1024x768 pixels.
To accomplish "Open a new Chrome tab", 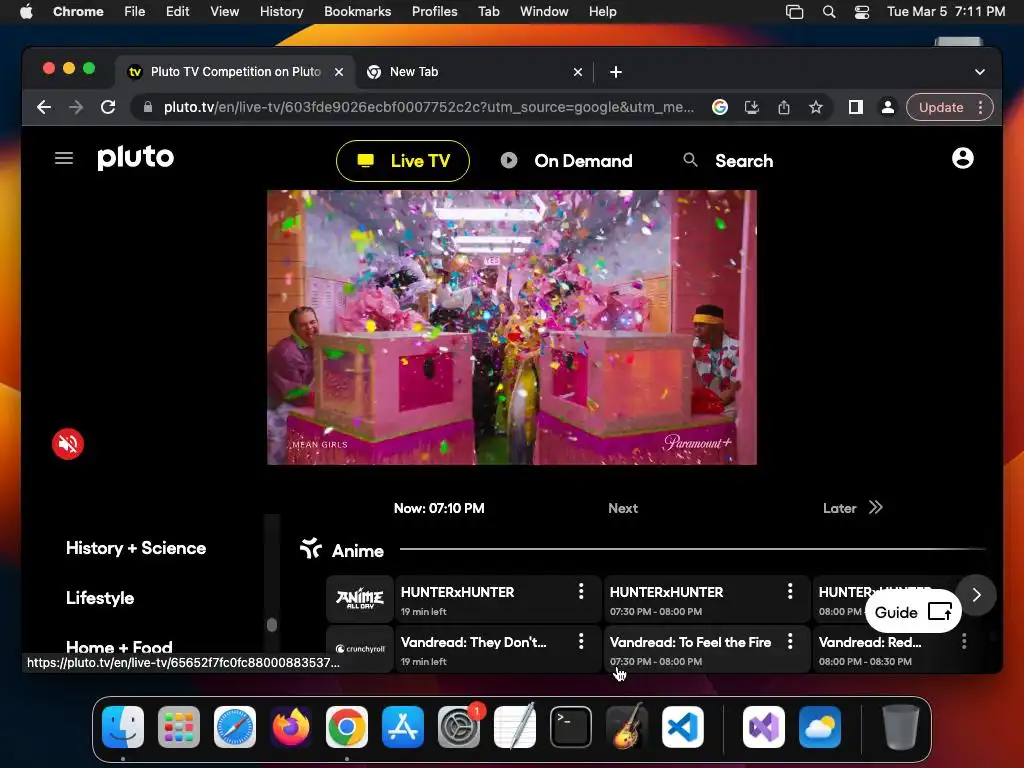I will click(616, 72).
